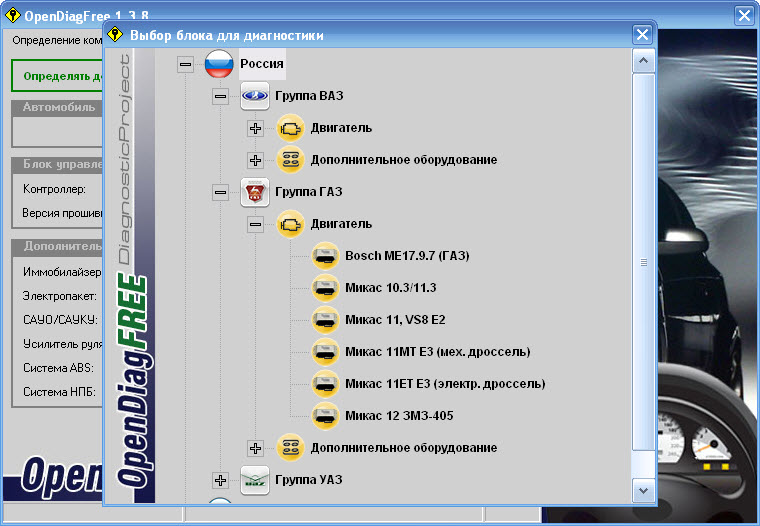The height and width of the screenshot is (526, 760).
Task: Click the Russia flag icon
Action: click(x=219, y=64)
